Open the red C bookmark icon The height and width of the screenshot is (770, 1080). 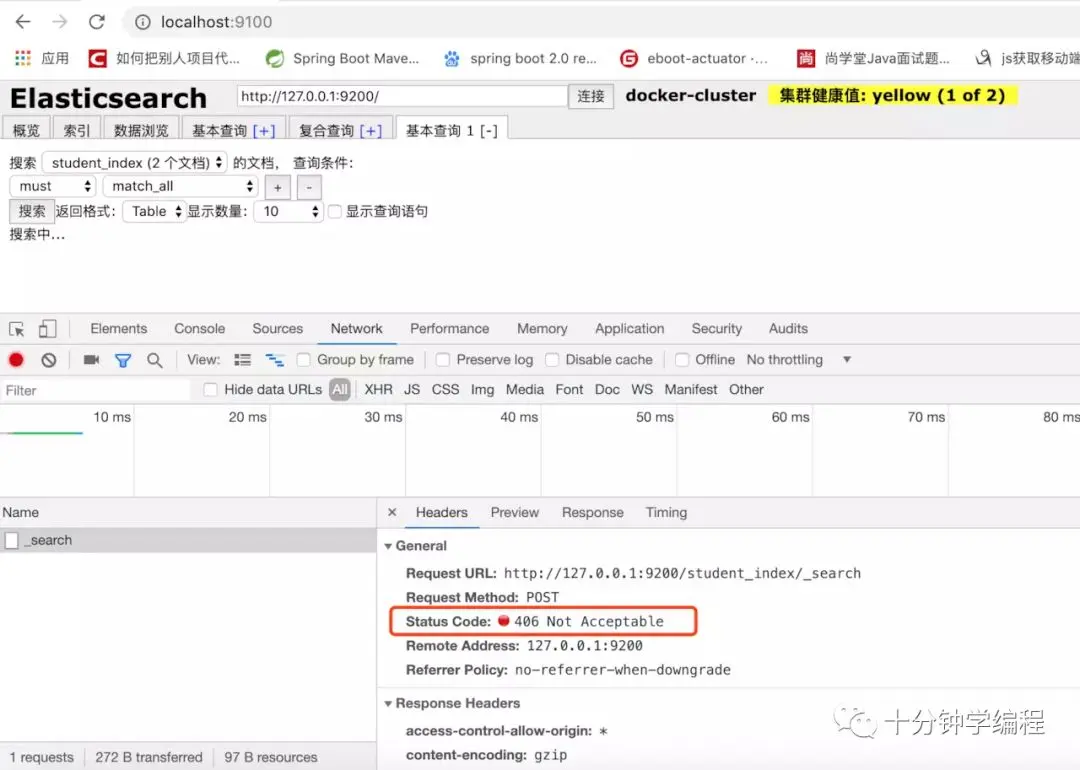tap(97, 59)
